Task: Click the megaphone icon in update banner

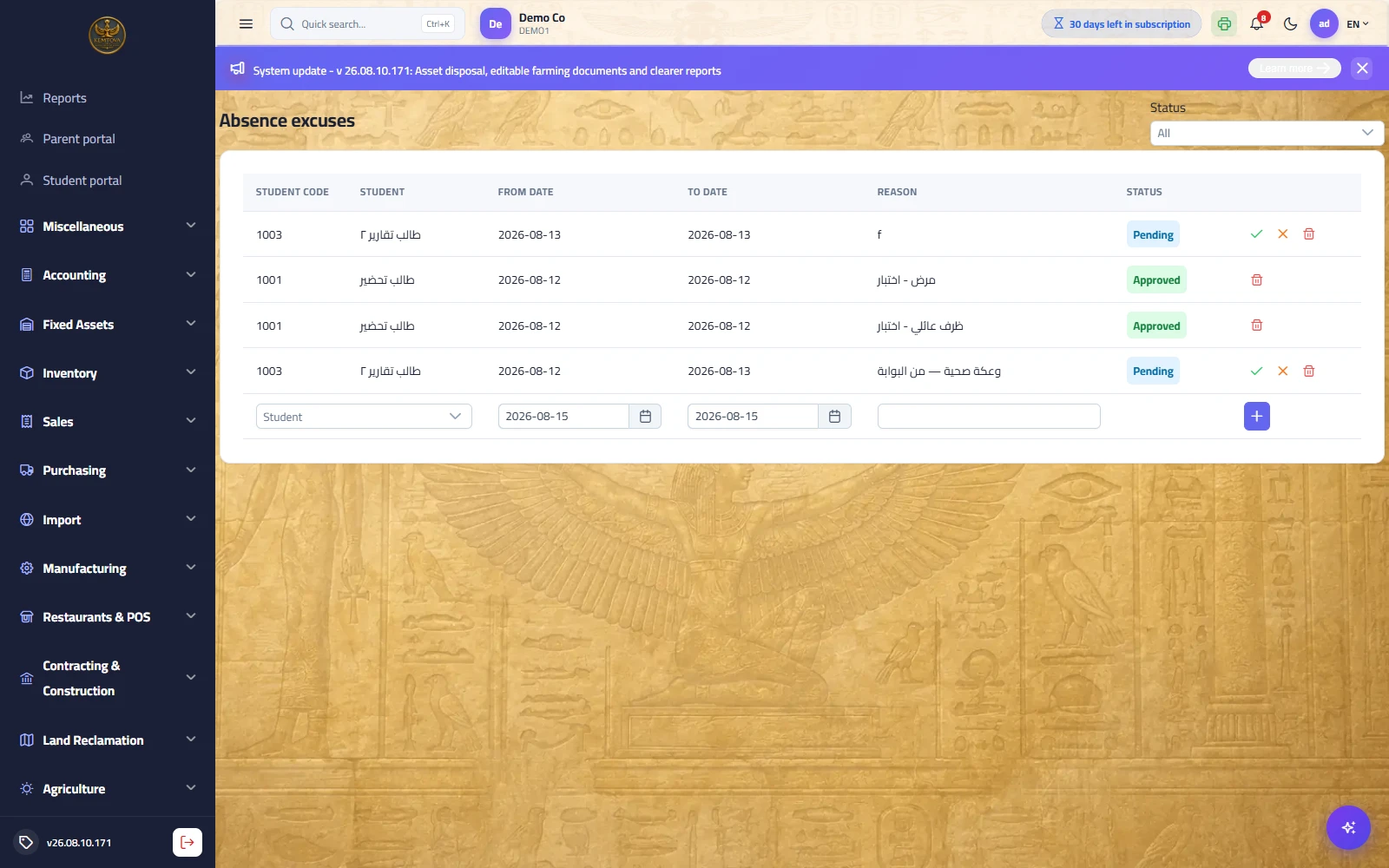Action: 237,69
